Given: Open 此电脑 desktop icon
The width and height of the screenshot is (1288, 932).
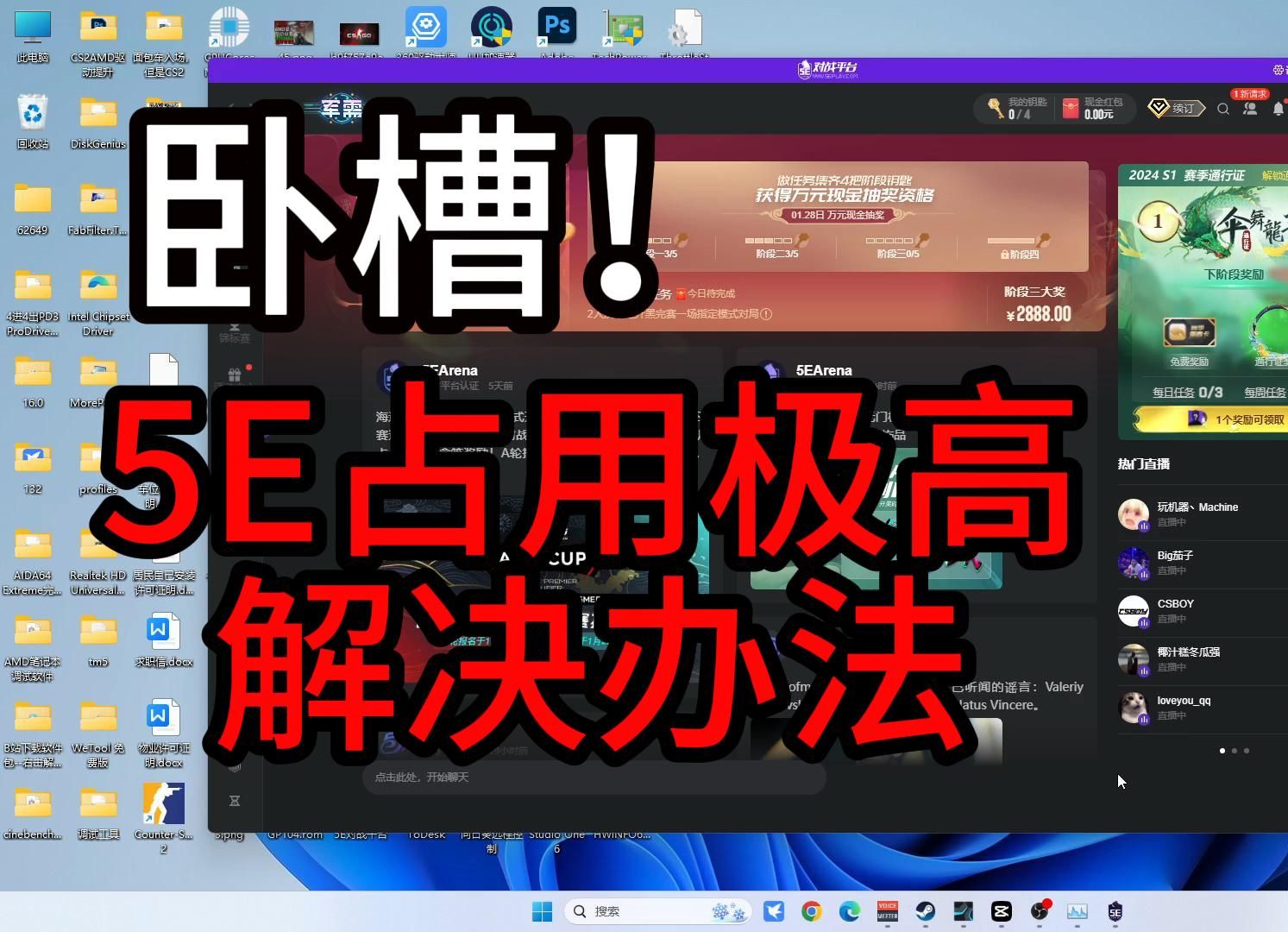Looking at the screenshot, I should coord(33,37).
